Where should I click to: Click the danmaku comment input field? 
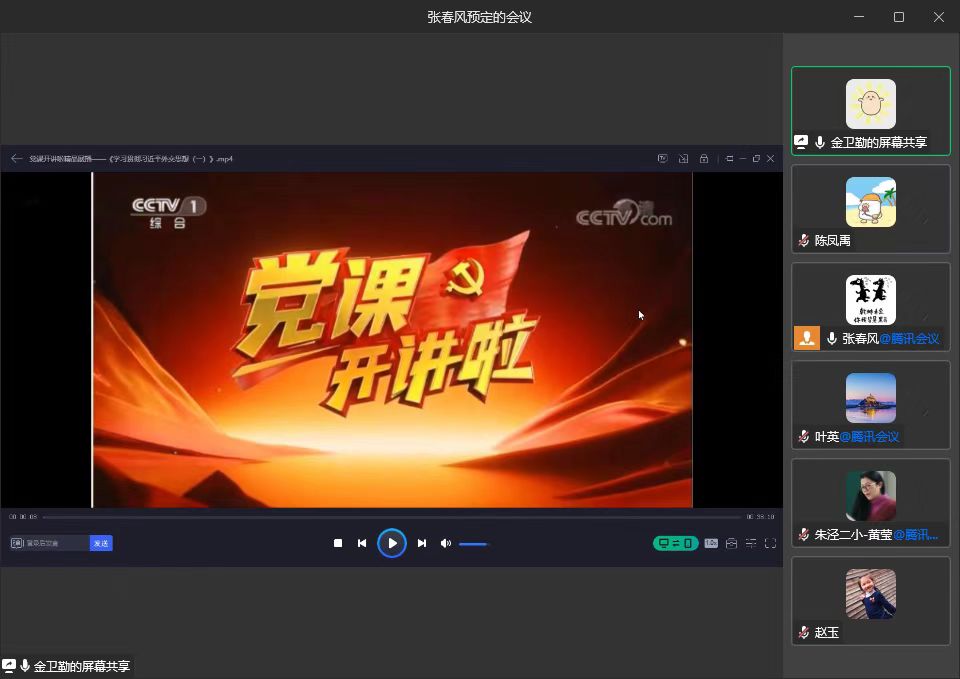[56, 543]
